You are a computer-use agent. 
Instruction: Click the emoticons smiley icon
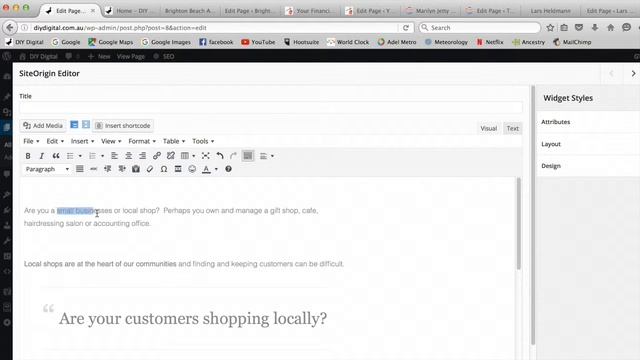coord(192,169)
